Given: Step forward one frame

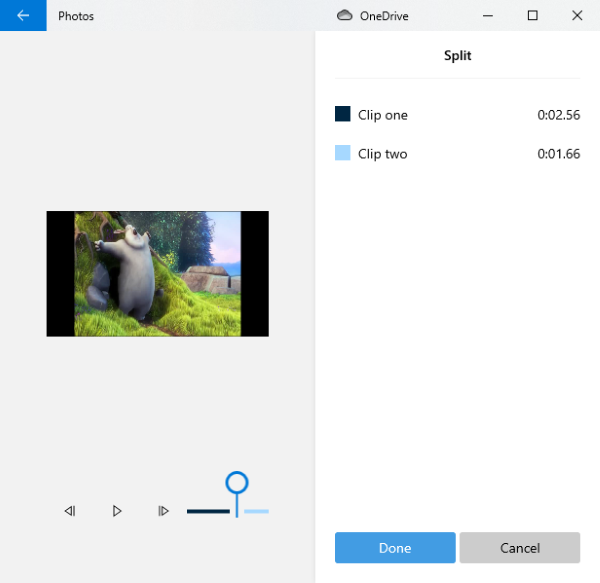Looking at the screenshot, I should coord(163,511).
